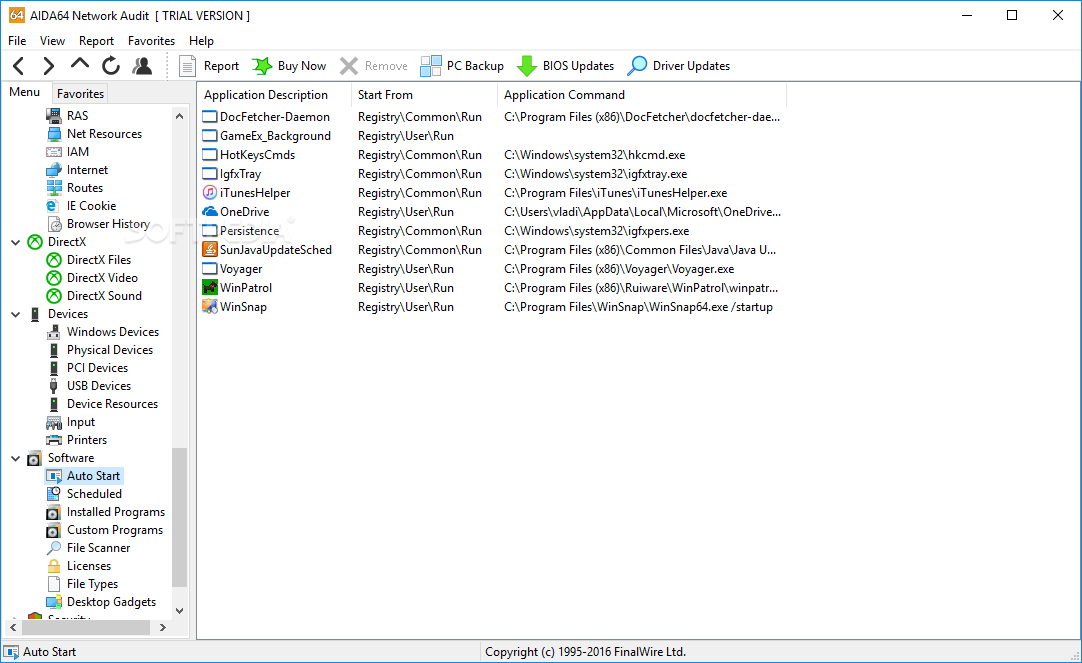The width and height of the screenshot is (1082, 663).
Task: Click the WinPatrol icon in list
Action: [210, 288]
